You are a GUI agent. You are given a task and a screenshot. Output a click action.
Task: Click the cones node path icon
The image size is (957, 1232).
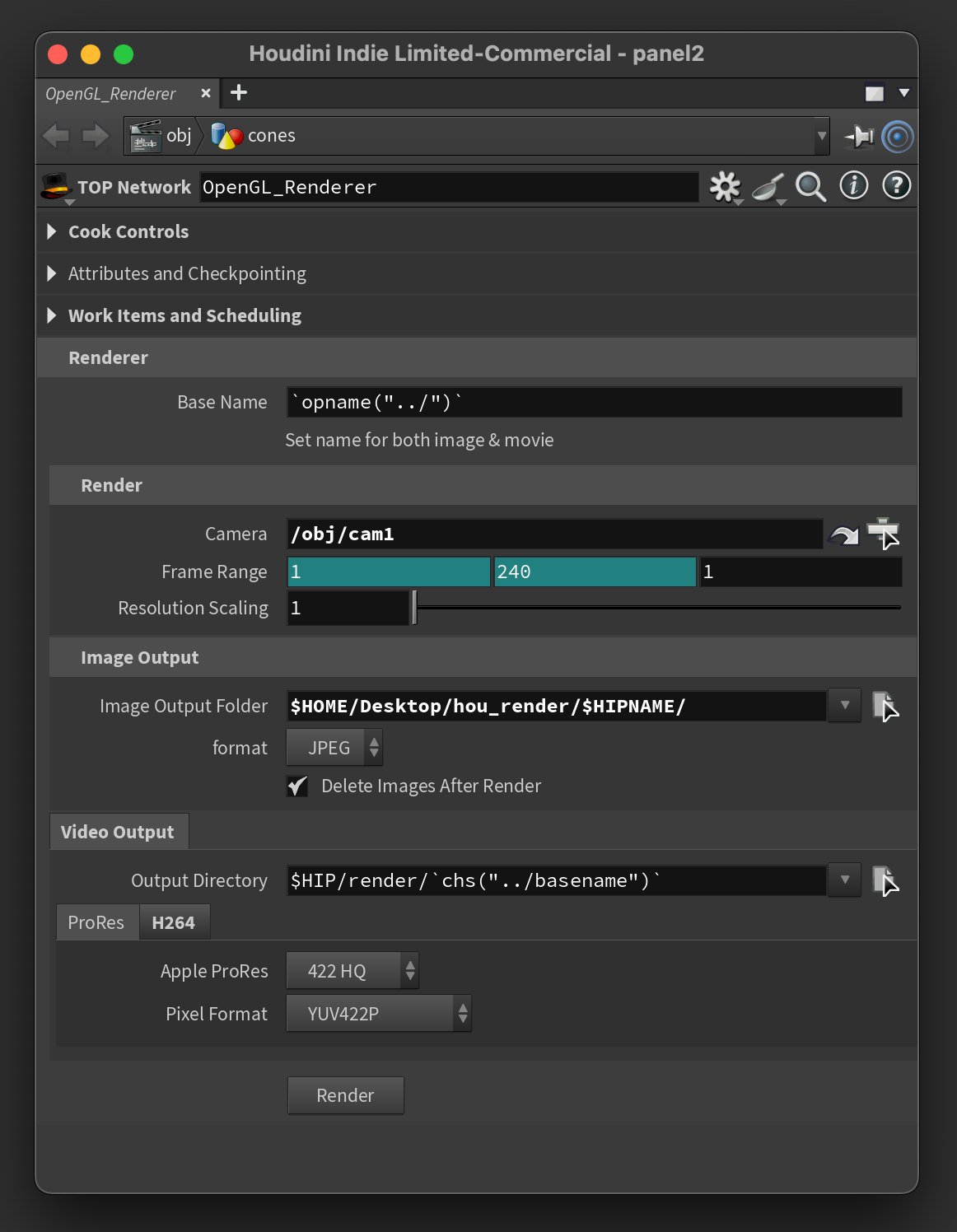click(226, 136)
